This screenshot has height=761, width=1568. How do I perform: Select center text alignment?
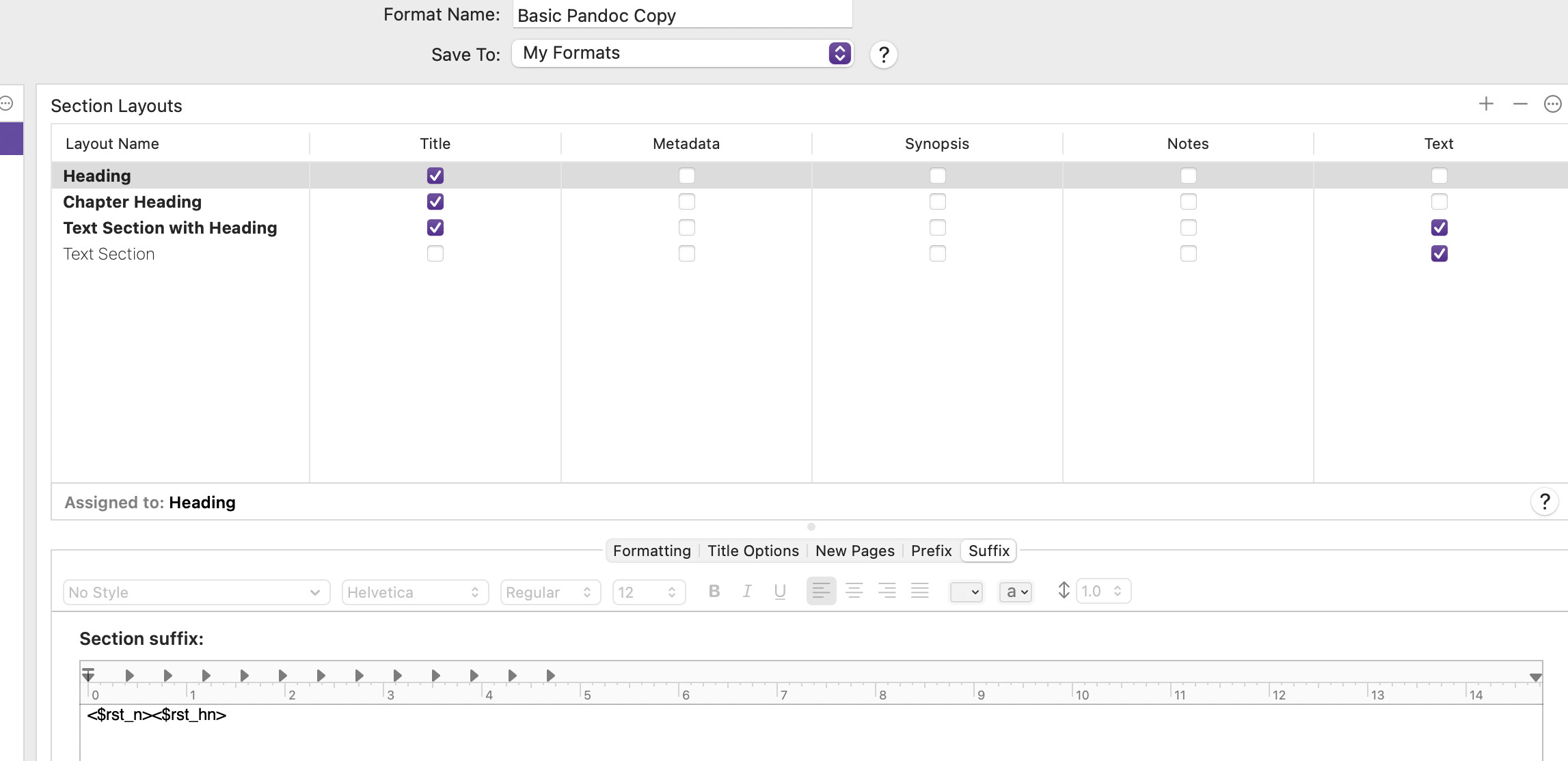[854, 592]
